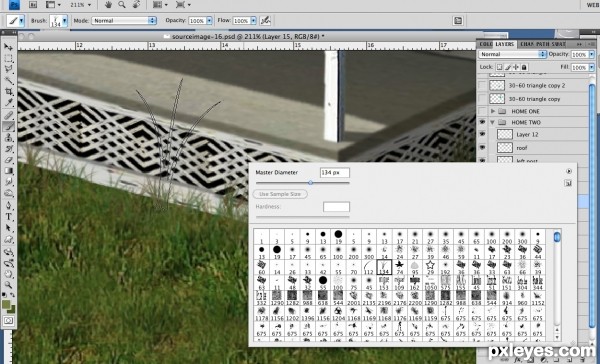Open the brush Mode dropdown
This screenshot has width=600, height=364.
point(124,21)
